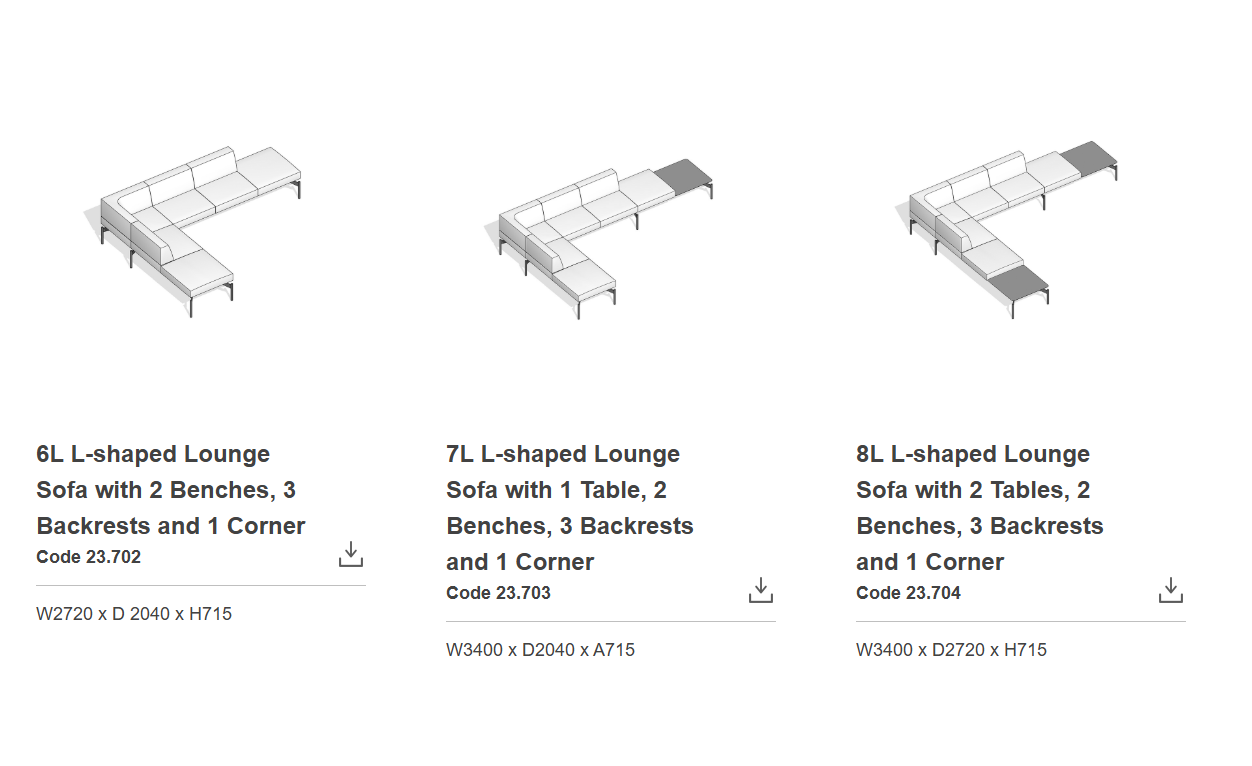This screenshot has width=1252, height=766.
Task: Click dimensions W3400 x D2040 x A715
Action: pos(540,650)
